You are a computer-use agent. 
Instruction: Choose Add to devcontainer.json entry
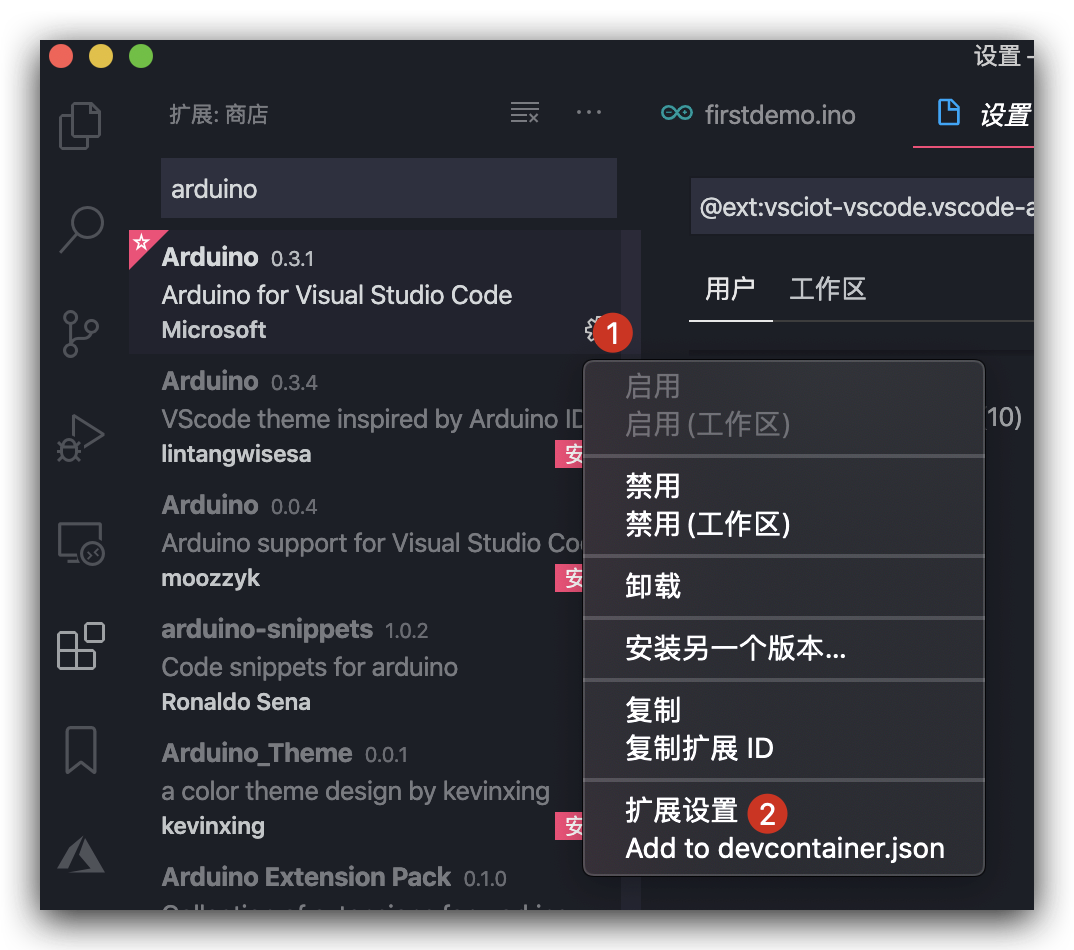click(x=784, y=849)
